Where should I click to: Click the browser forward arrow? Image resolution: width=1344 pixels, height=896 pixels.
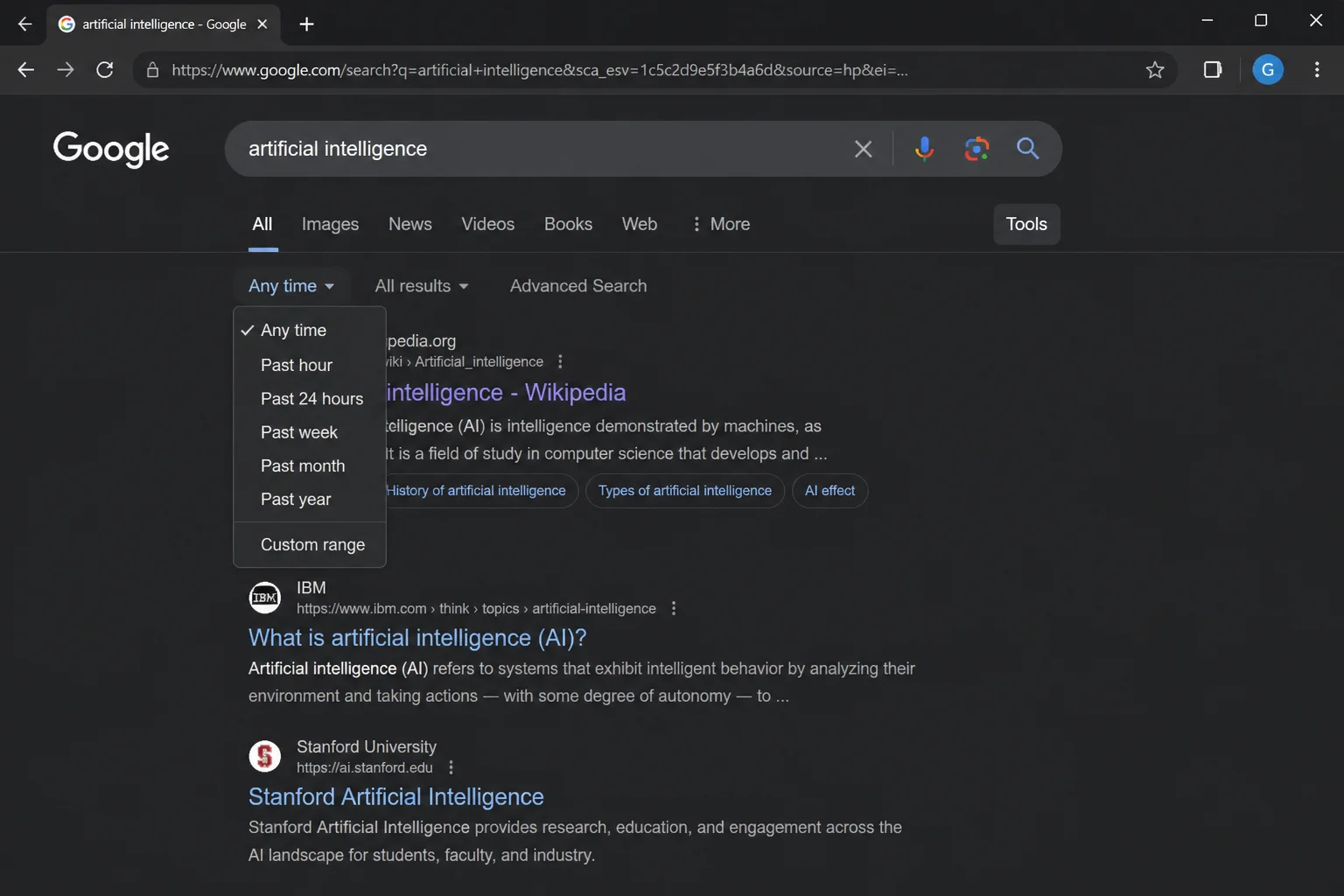click(66, 70)
